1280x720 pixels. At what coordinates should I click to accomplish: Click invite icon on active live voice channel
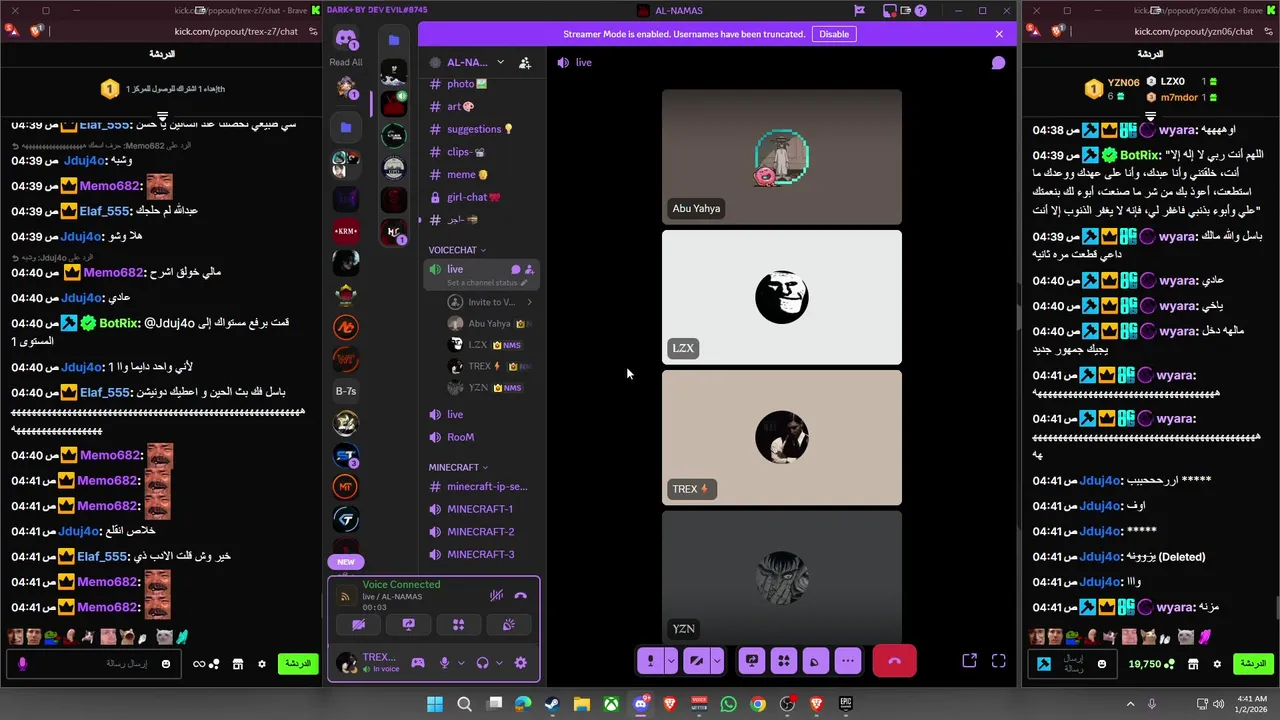(529, 269)
